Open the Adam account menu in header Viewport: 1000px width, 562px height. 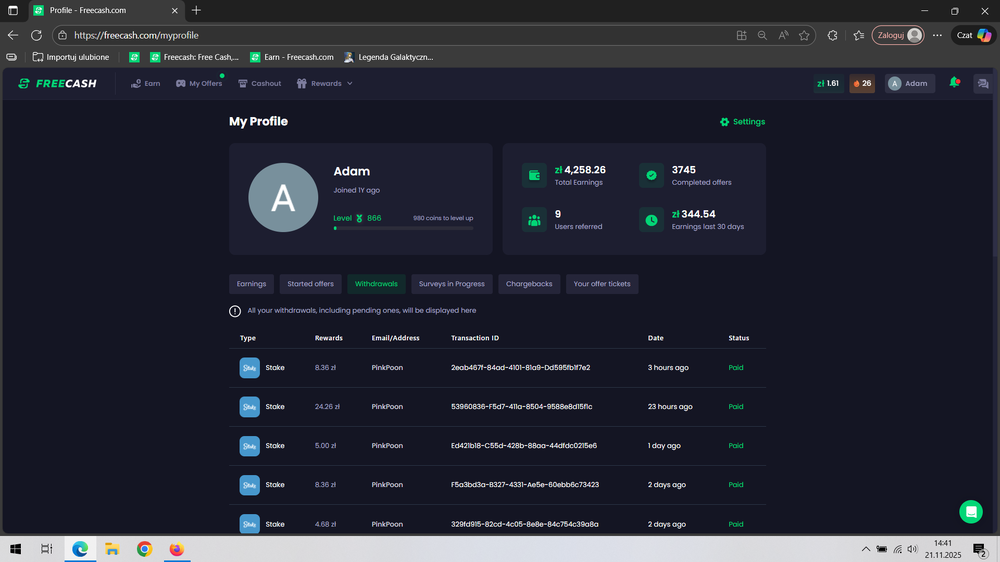(908, 84)
